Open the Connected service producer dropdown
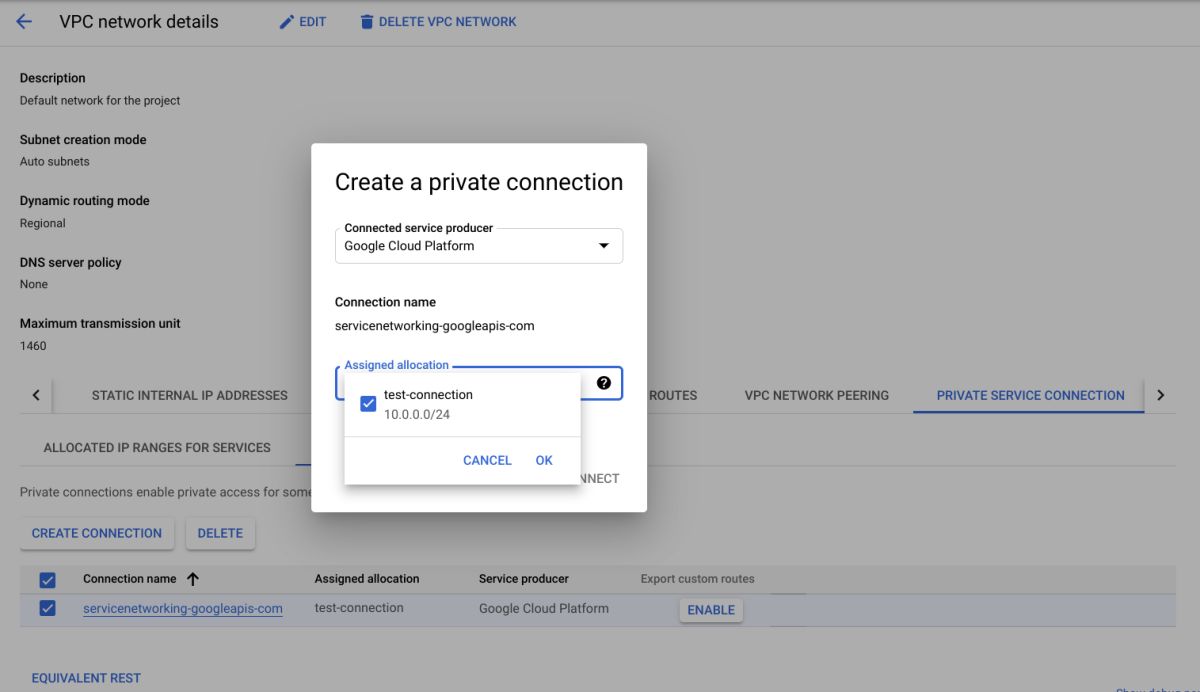1200x692 pixels. (479, 245)
